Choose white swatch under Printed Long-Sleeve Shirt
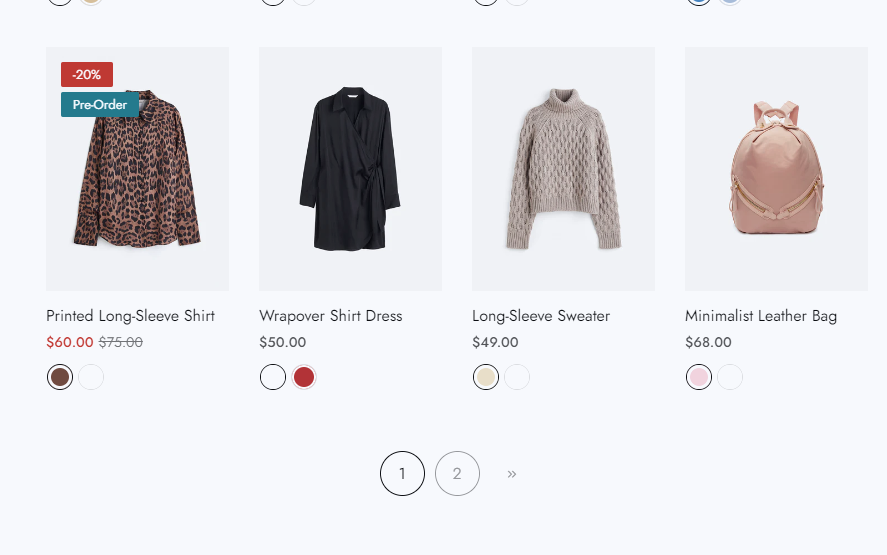This screenshot has width=887, height=555. tap(91, 377)
